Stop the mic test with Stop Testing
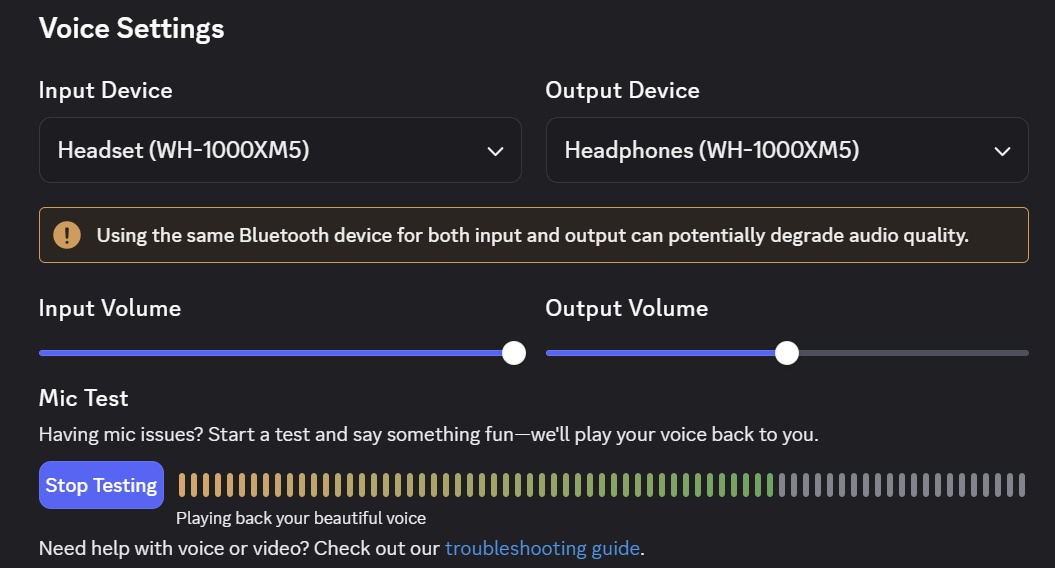The image size is (1055, 568). tap(101, 485)
